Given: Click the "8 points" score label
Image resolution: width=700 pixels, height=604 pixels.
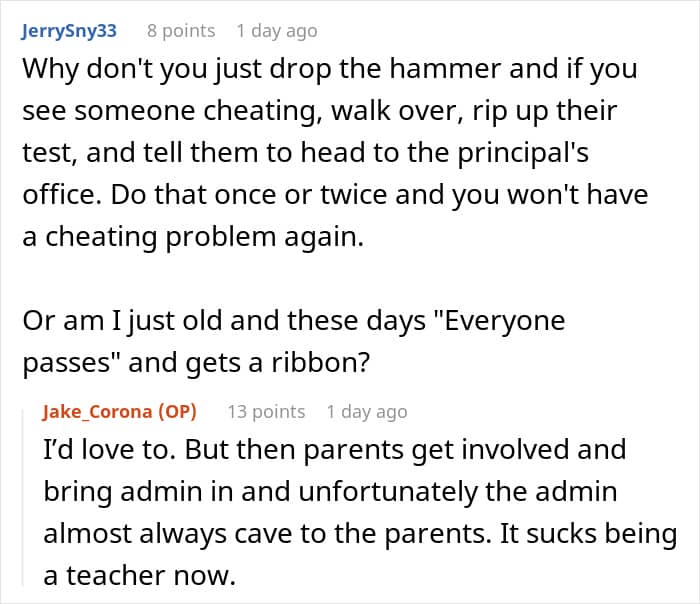Looking at the screenshot, I should click(181, 31).
